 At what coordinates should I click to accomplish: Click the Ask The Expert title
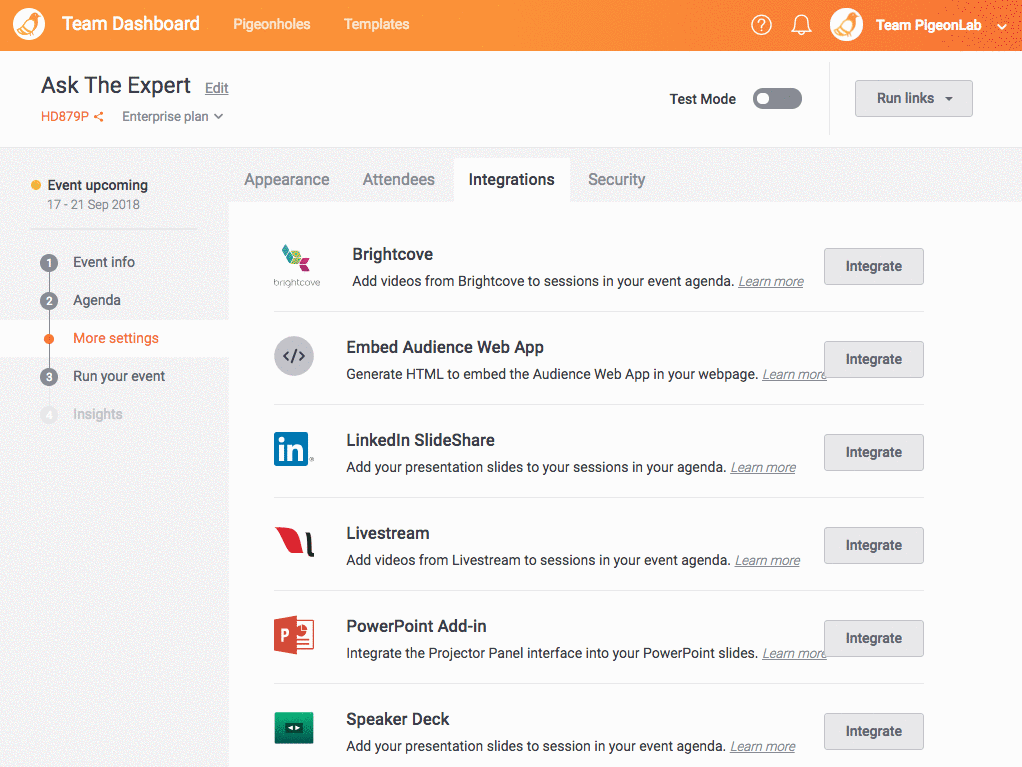116,85
